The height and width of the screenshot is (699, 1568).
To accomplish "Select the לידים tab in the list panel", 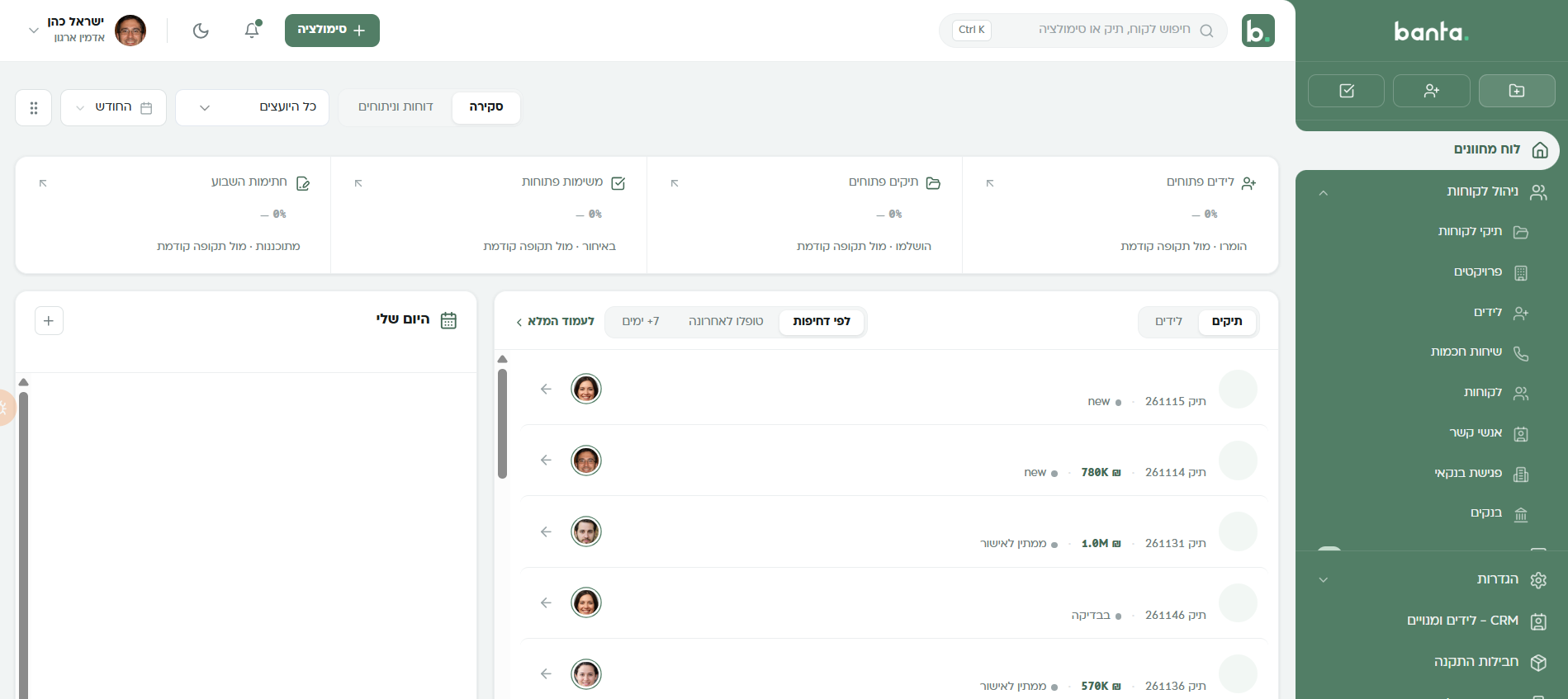I will coord(1168,321).
